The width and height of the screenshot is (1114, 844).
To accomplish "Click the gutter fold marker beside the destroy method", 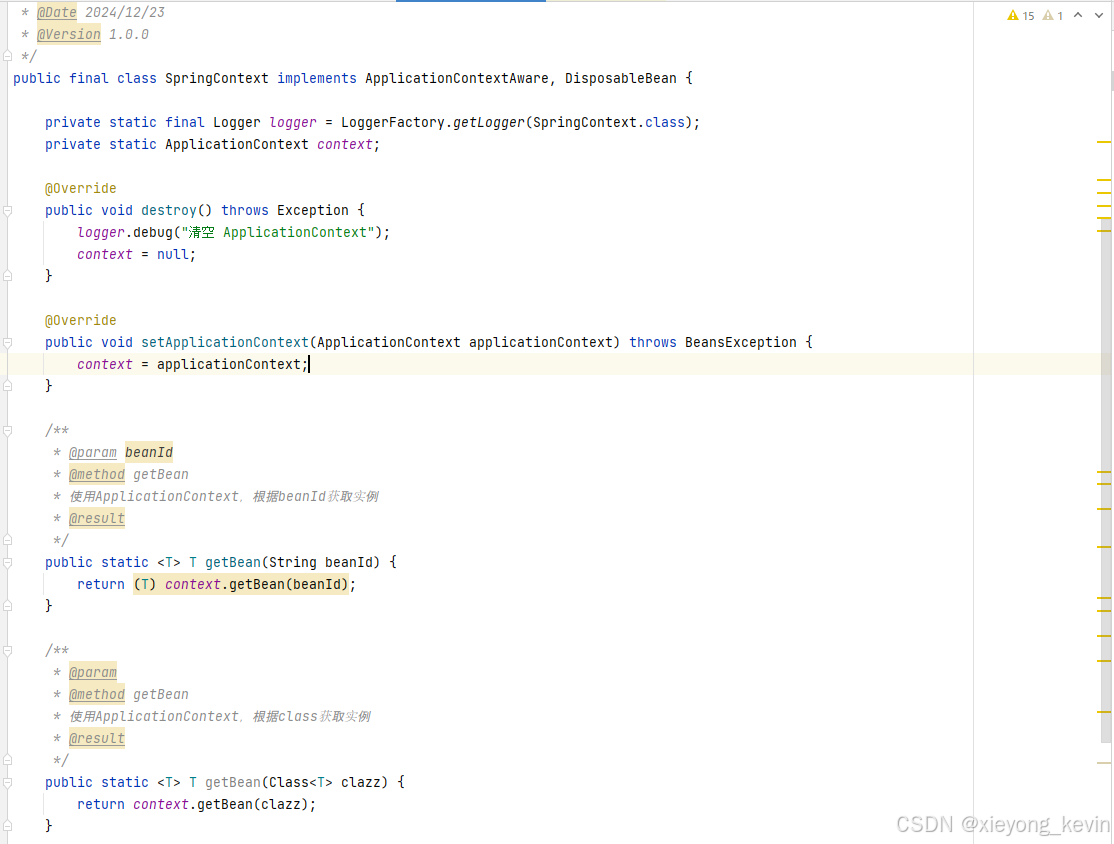I will click(x=8, y=210).
